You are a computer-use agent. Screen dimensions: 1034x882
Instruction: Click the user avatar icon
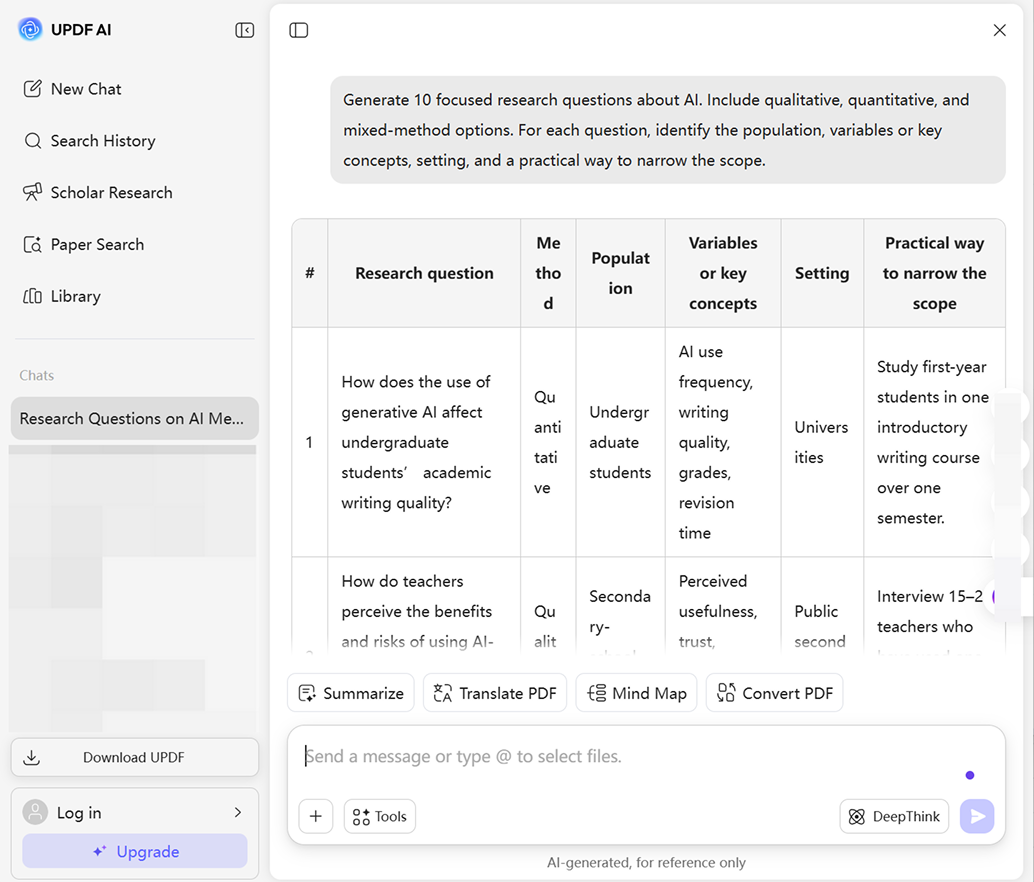click(35, 813)
